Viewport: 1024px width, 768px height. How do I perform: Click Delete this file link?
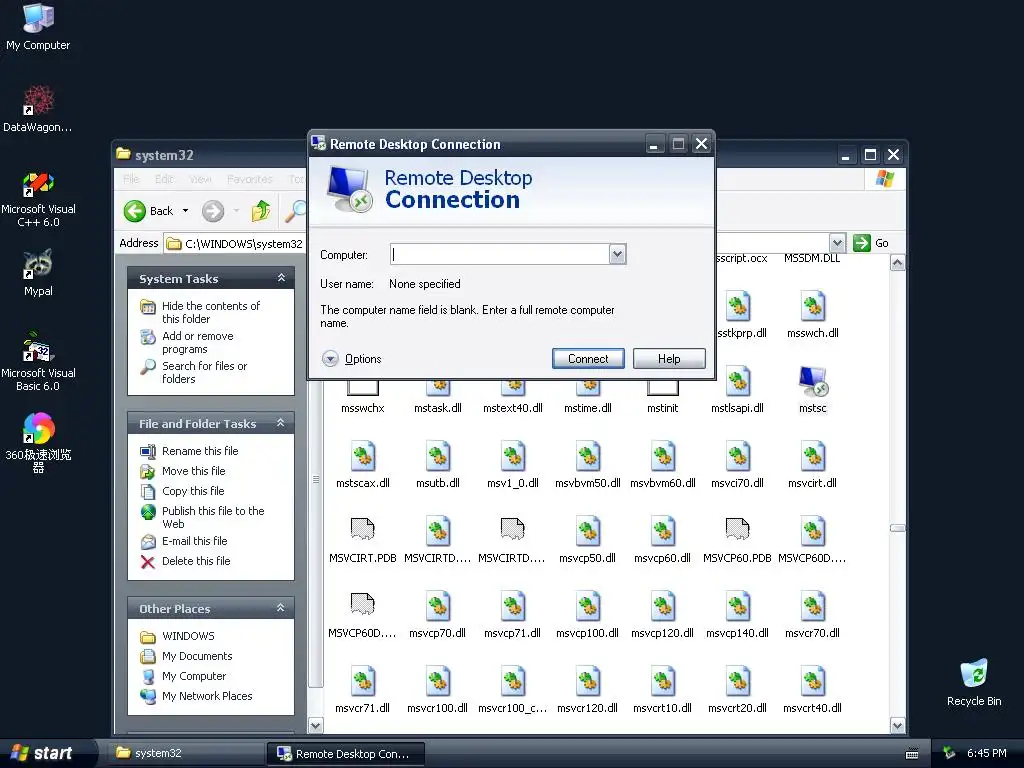[x=196, y=561]
